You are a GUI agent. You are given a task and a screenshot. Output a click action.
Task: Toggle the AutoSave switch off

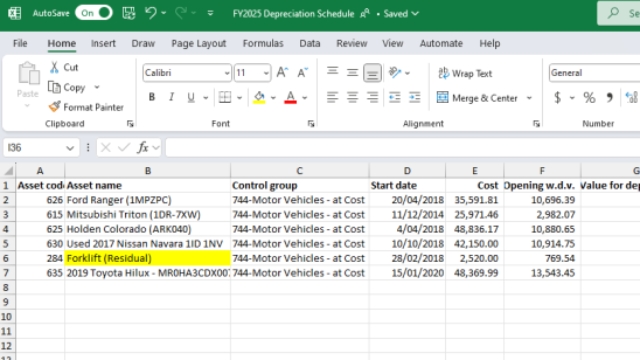tap(94, 13)
